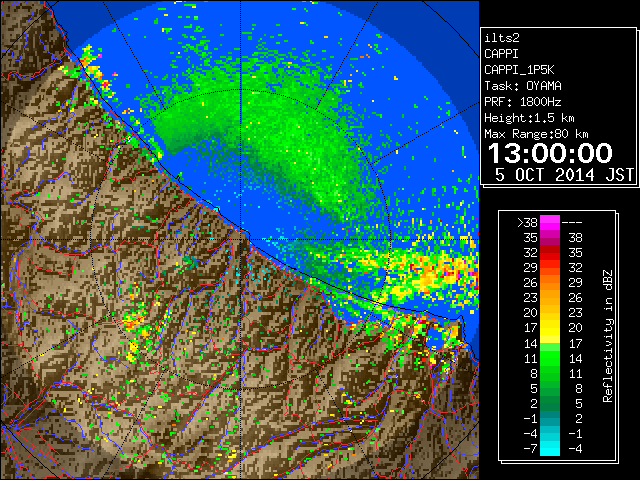
Task: Pick the magenta top band of color scale
Action: pos(550,223)
